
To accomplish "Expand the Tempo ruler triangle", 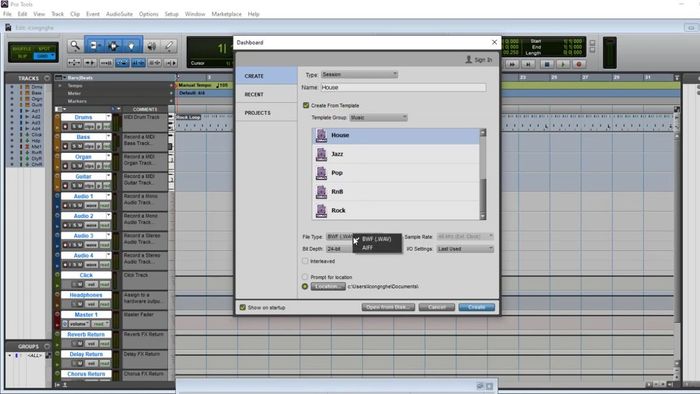I will click(60, 86).
